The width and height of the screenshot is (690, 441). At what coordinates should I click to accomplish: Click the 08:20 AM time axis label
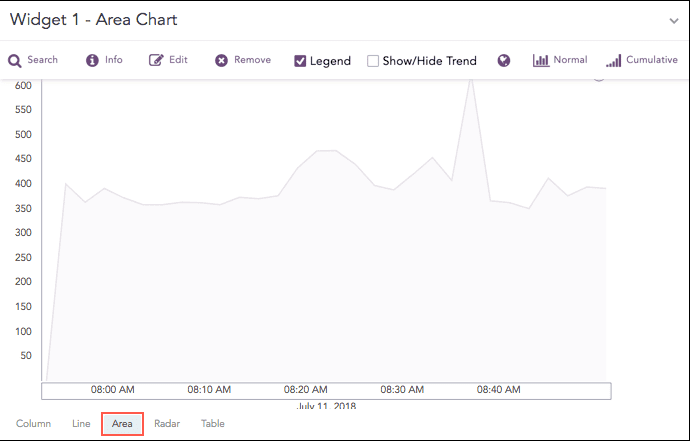(x=306, y=390)
